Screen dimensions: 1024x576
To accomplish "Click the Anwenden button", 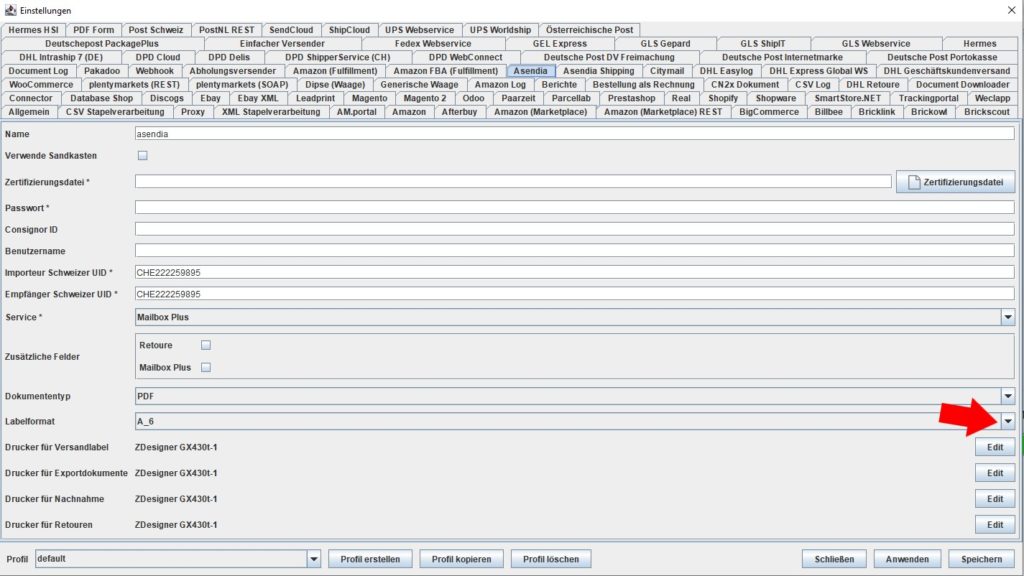I will [x=907, y=559].
